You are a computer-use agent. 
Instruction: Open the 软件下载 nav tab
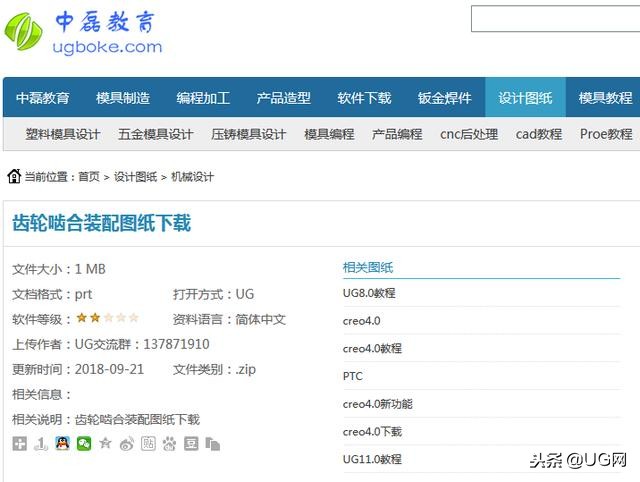(x=364, y=98)
